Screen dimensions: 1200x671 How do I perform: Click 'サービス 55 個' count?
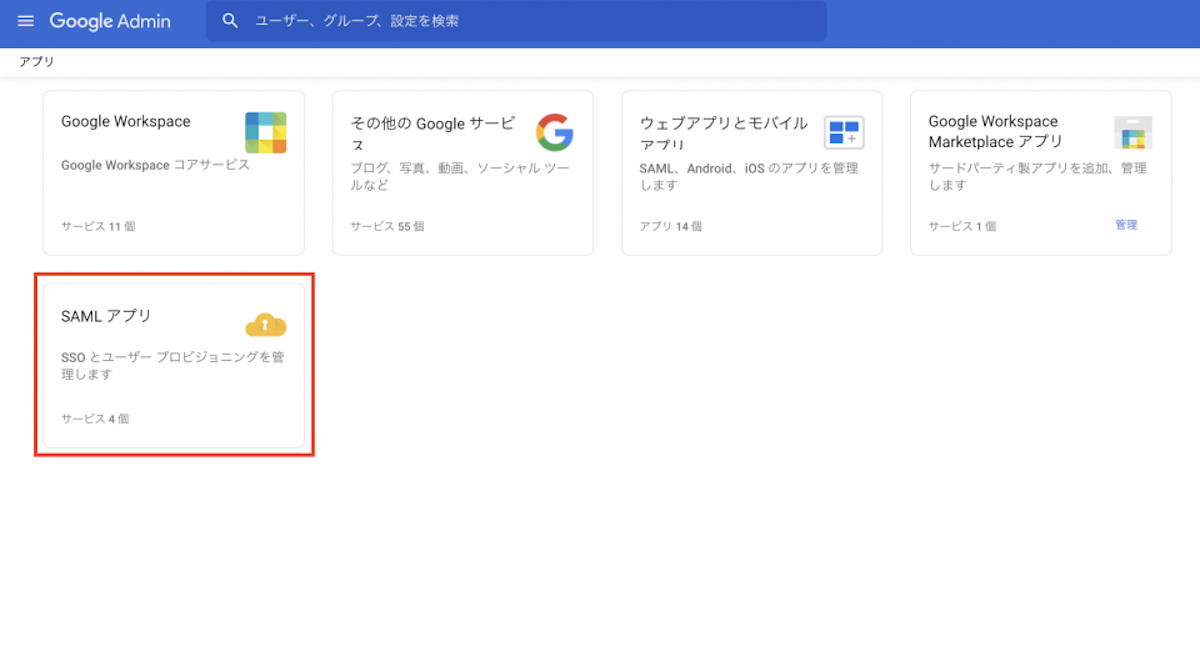point(387,227)
